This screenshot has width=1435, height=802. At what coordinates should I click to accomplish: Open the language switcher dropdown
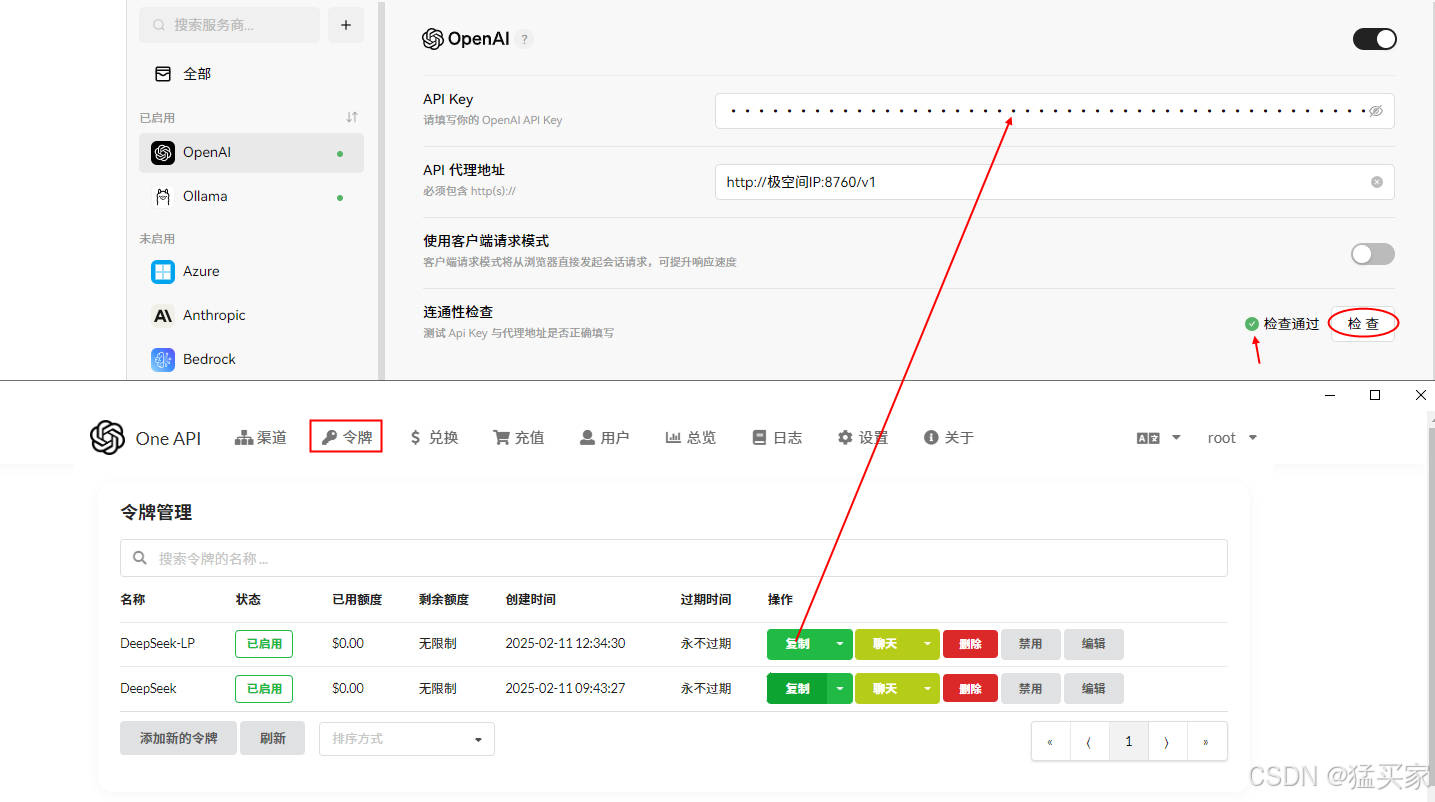tap(1159, 438)
